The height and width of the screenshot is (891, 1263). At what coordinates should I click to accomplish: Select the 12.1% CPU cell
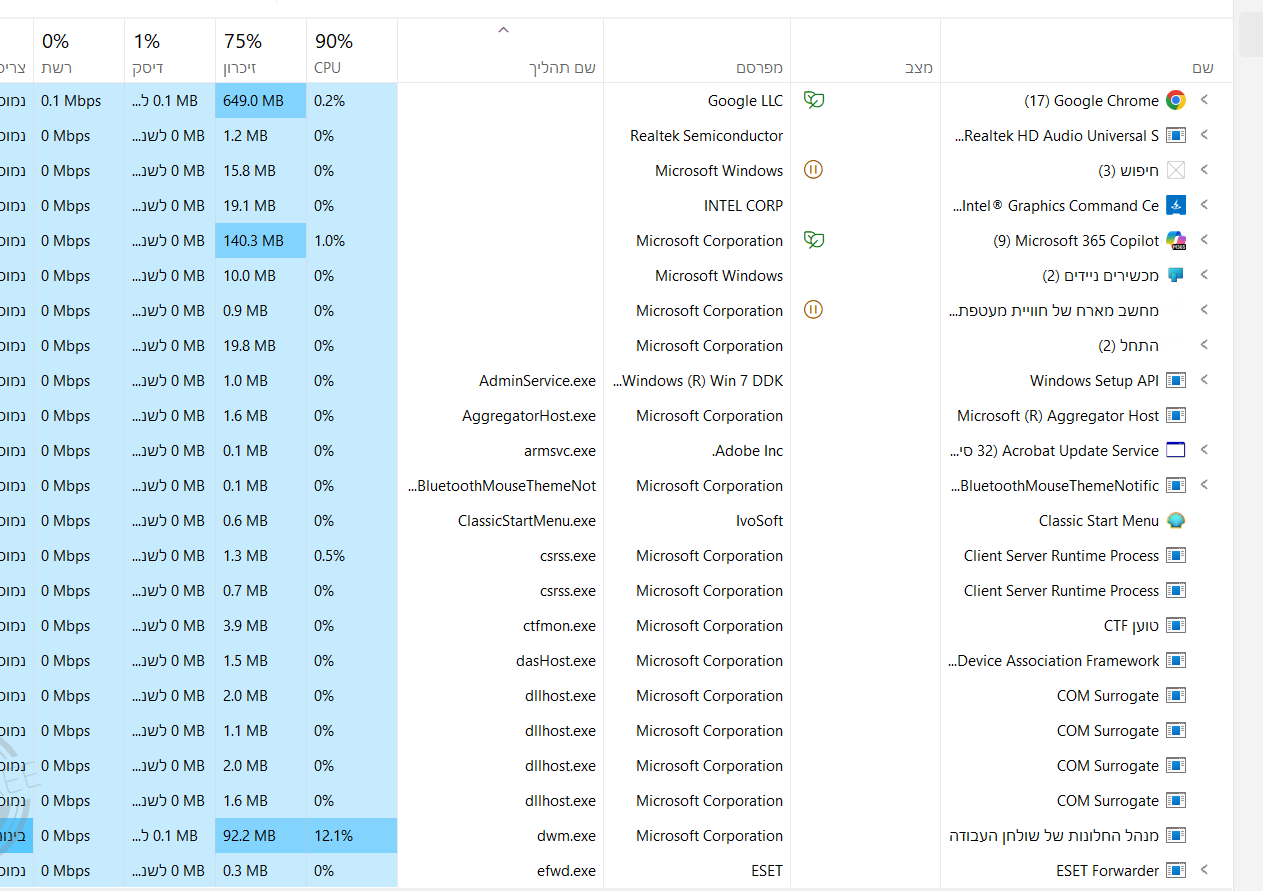click(352, 835)
